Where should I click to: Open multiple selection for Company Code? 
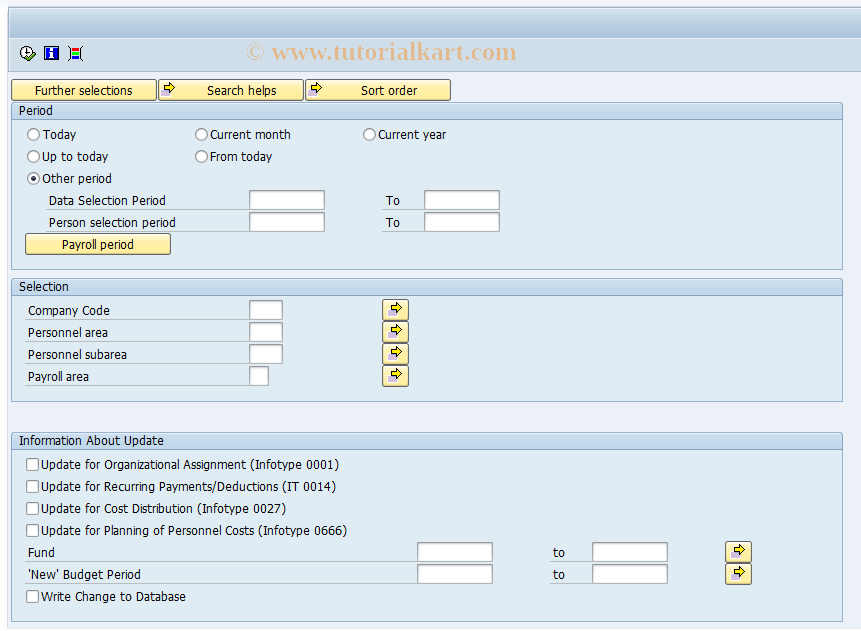pos(395,309)
